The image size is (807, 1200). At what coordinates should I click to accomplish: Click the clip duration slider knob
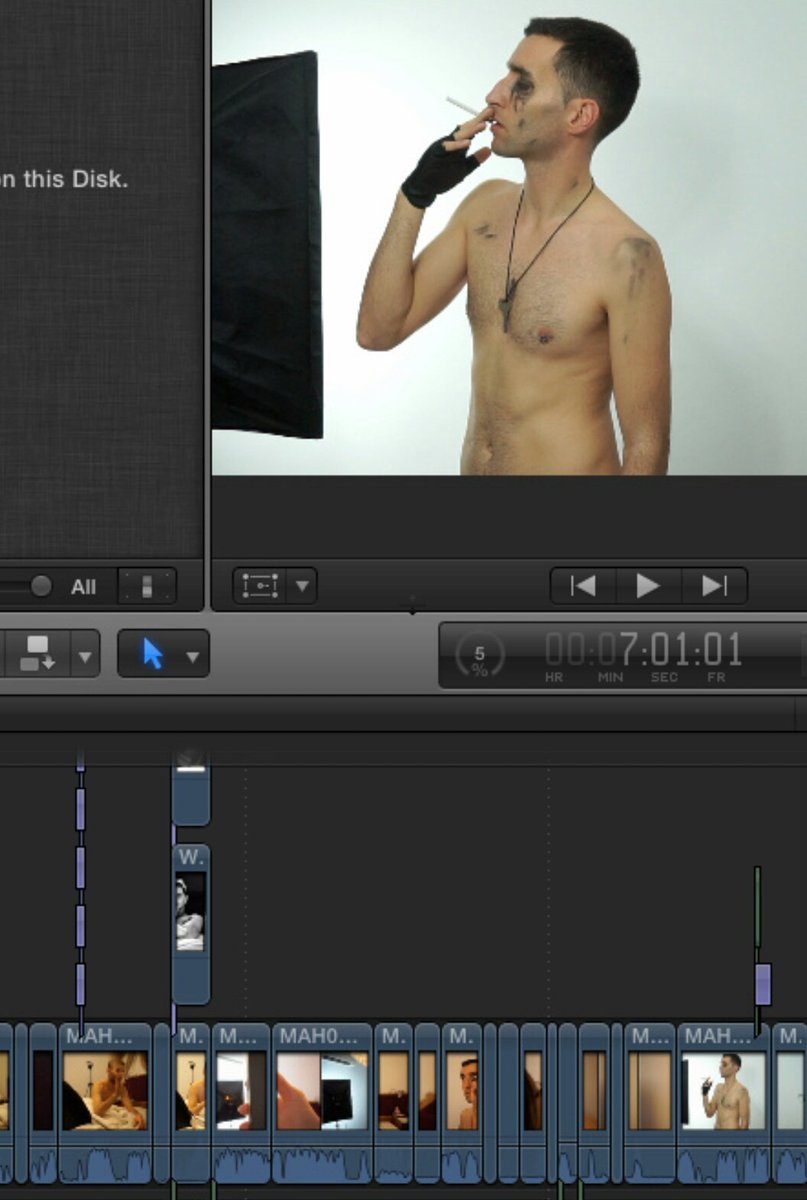tap(40, 586)
